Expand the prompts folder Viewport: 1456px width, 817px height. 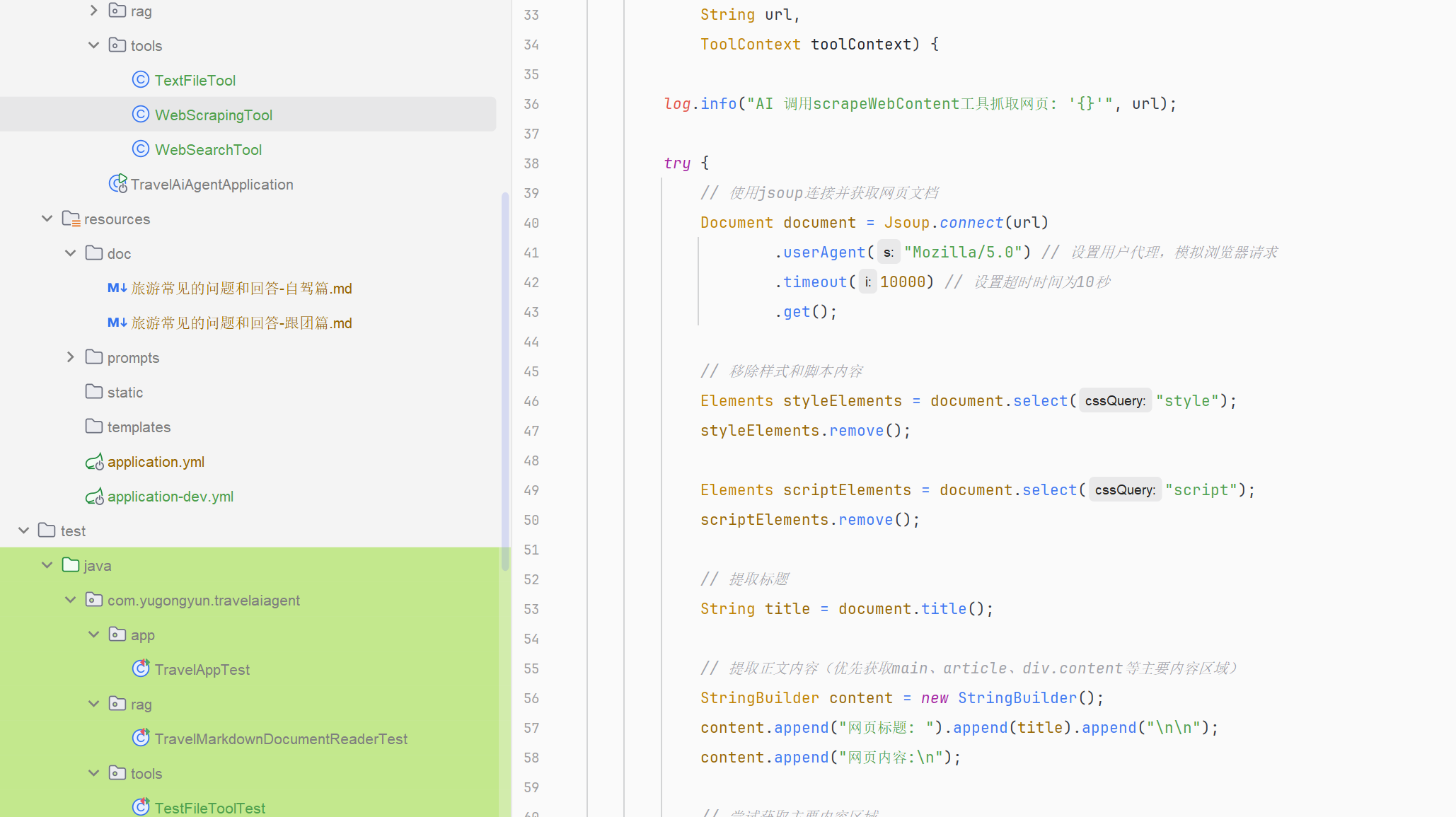click(70, 357)
